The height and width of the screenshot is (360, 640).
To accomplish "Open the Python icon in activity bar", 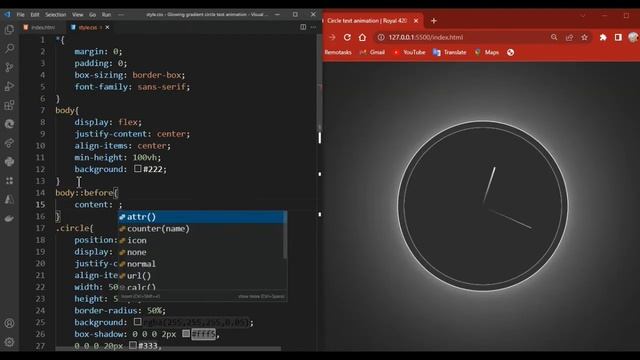I will (x=9, y=162).
